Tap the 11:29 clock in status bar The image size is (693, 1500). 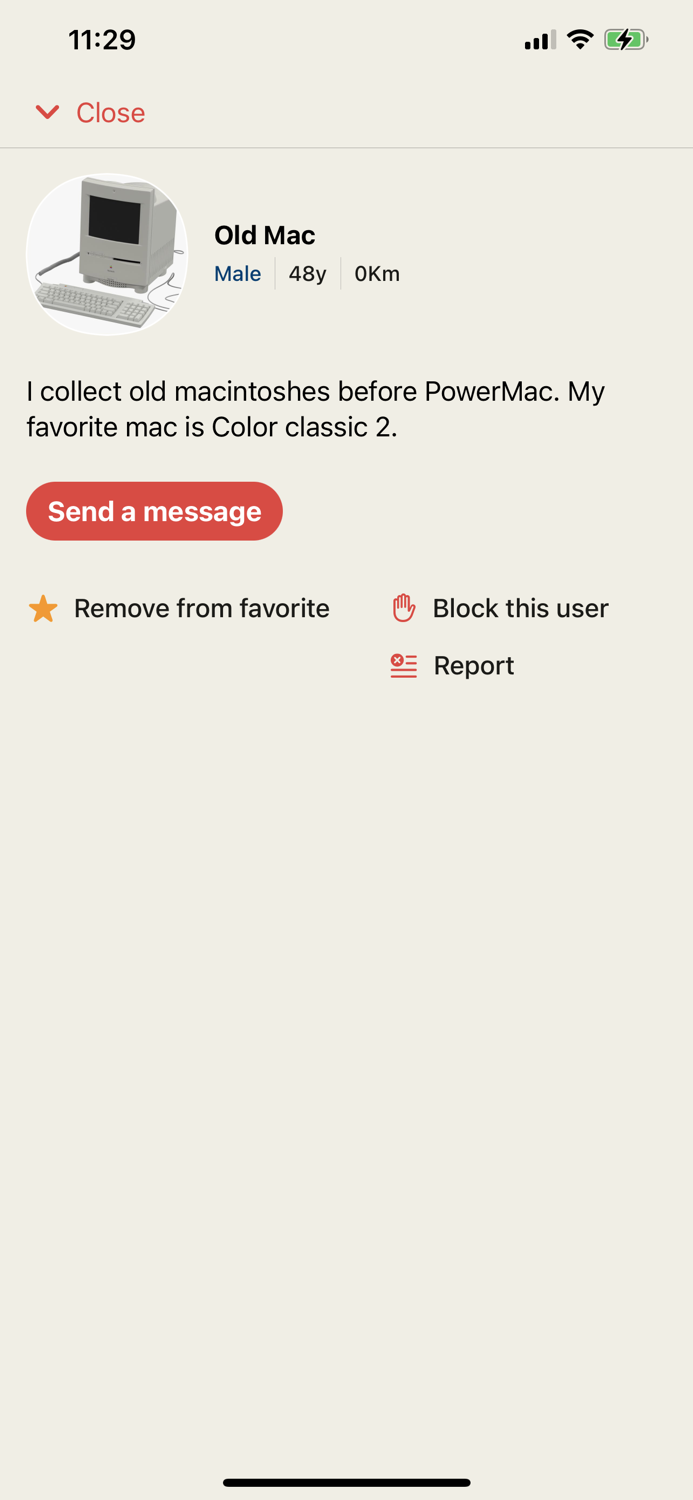coord(102,40)
